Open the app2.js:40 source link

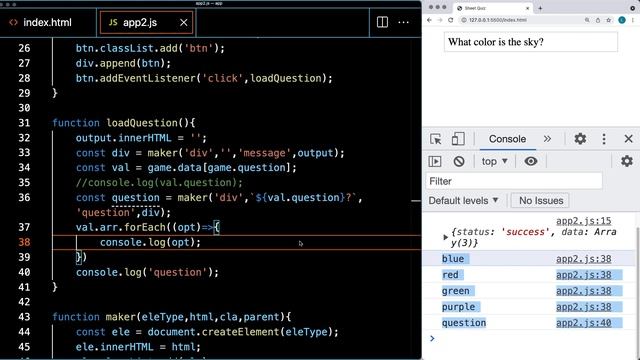(x=583, y=322)
